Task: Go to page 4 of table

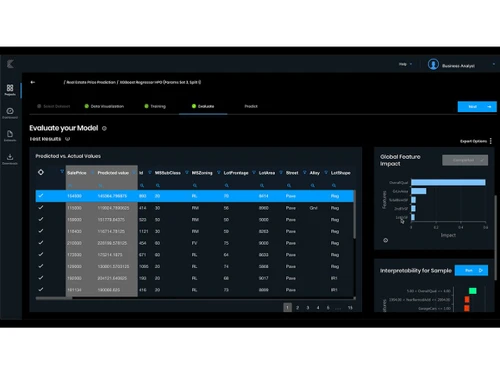Action: click(x=318, y=307)
